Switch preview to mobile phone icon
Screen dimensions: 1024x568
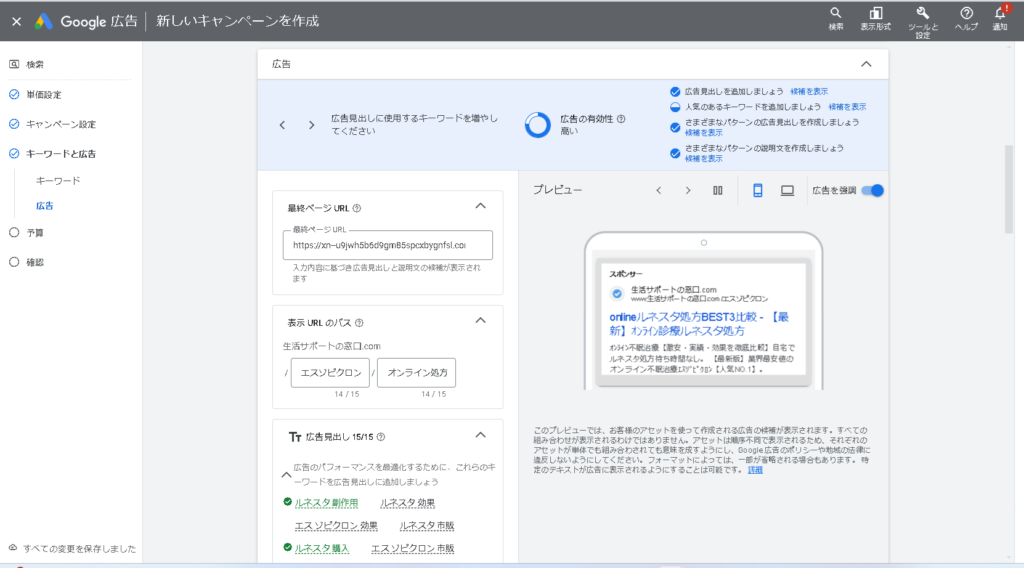click(x=758, y=190)
